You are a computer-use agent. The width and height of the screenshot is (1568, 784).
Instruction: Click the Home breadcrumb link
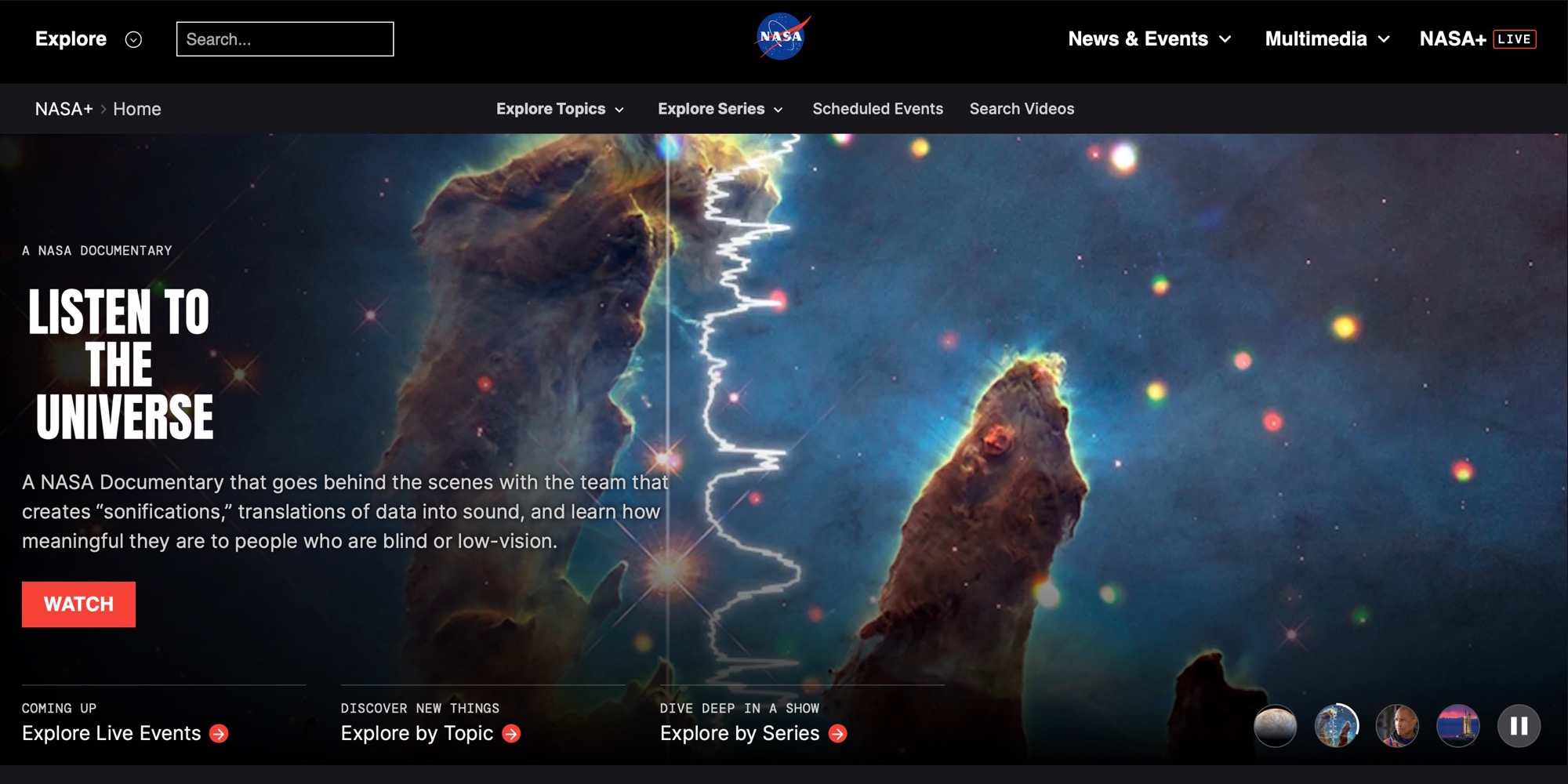coord(137,109)
